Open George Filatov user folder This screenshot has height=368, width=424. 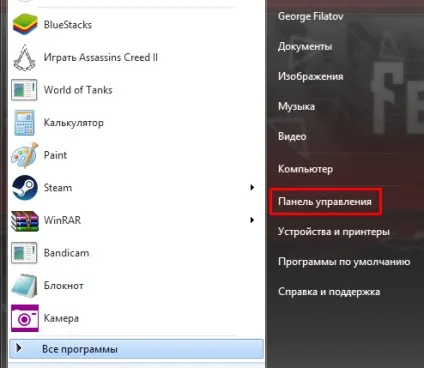pos(311,16)
